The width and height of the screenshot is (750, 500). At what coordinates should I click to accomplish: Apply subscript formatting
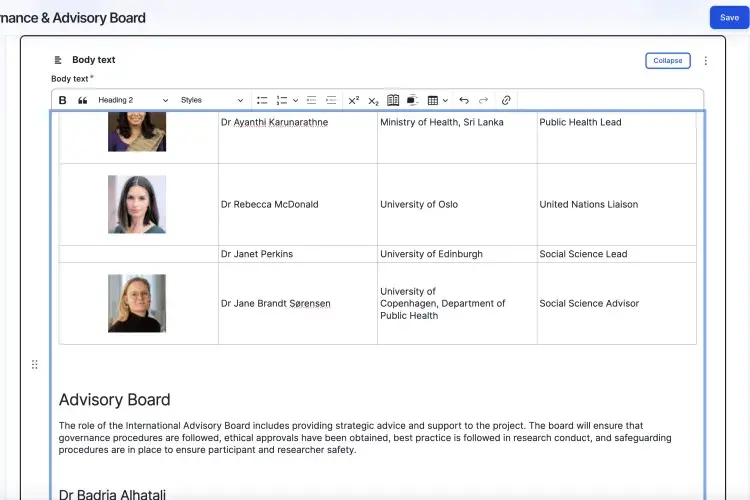(x=373, y=100)
